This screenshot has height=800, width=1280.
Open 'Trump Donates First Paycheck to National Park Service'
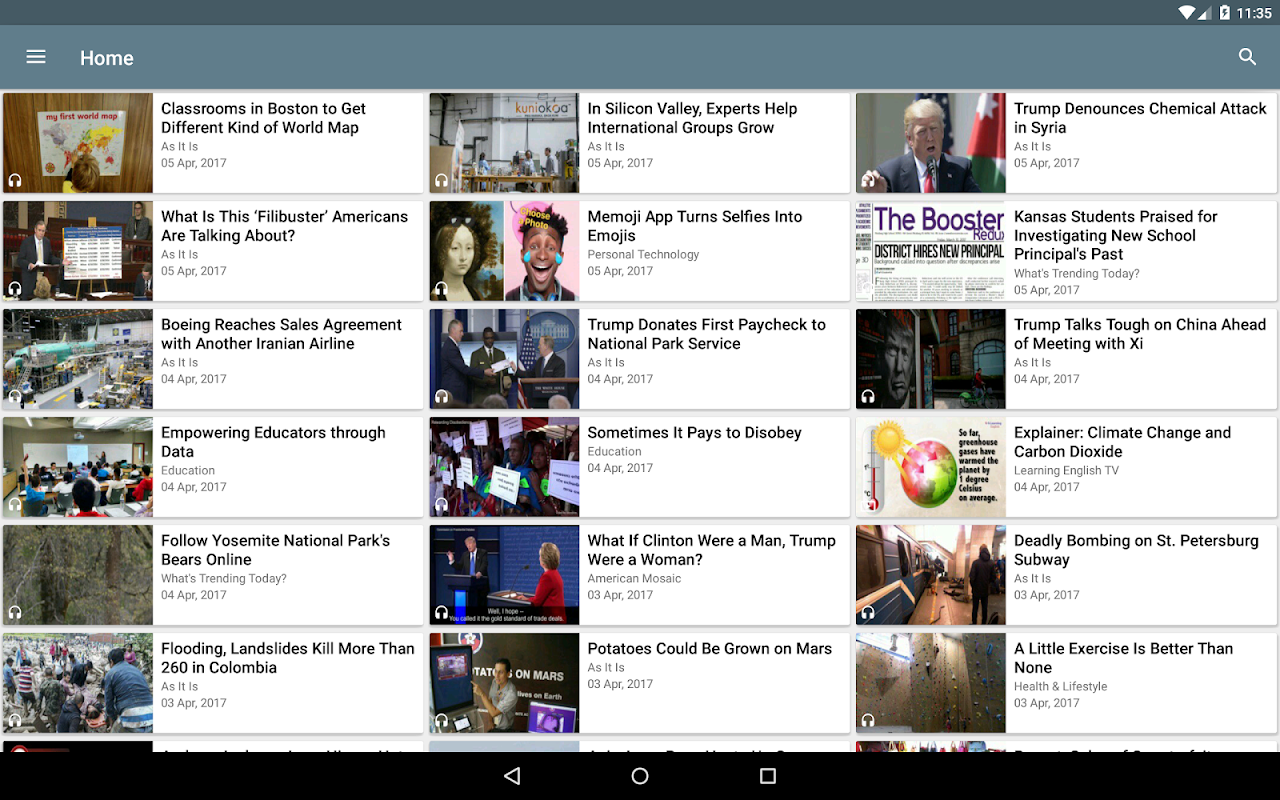click(706, 334)
